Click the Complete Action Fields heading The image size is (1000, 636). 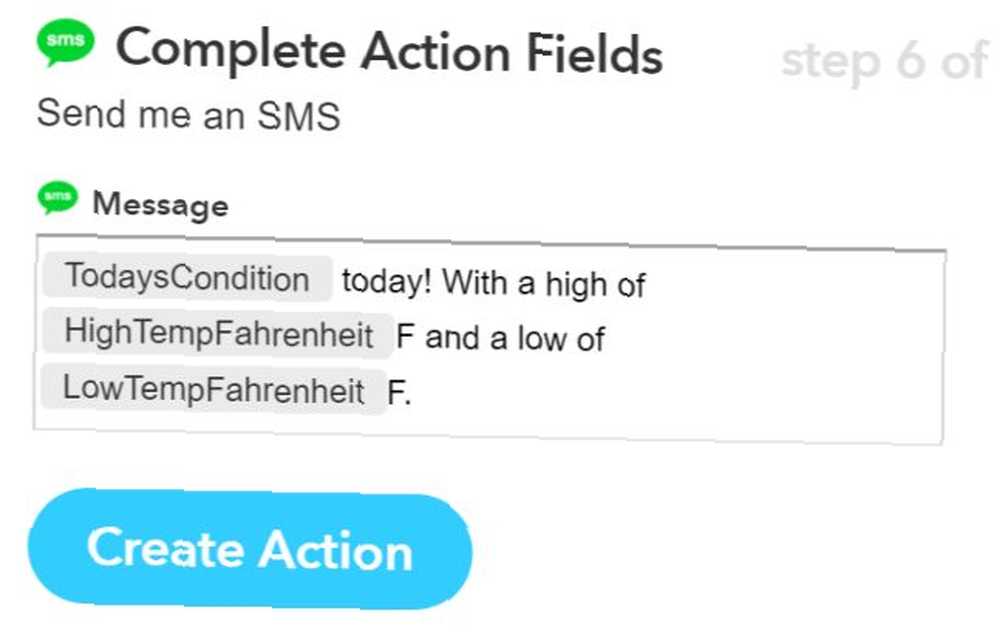click(x=390, y=52)
